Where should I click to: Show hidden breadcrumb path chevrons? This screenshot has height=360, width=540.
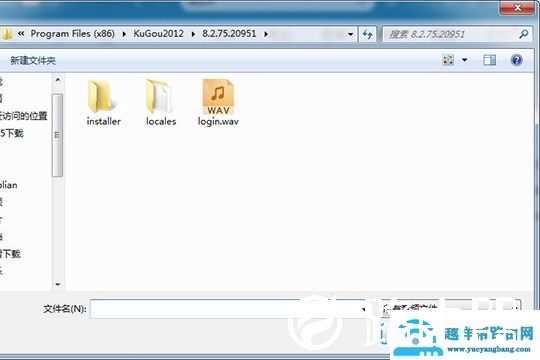21,33
